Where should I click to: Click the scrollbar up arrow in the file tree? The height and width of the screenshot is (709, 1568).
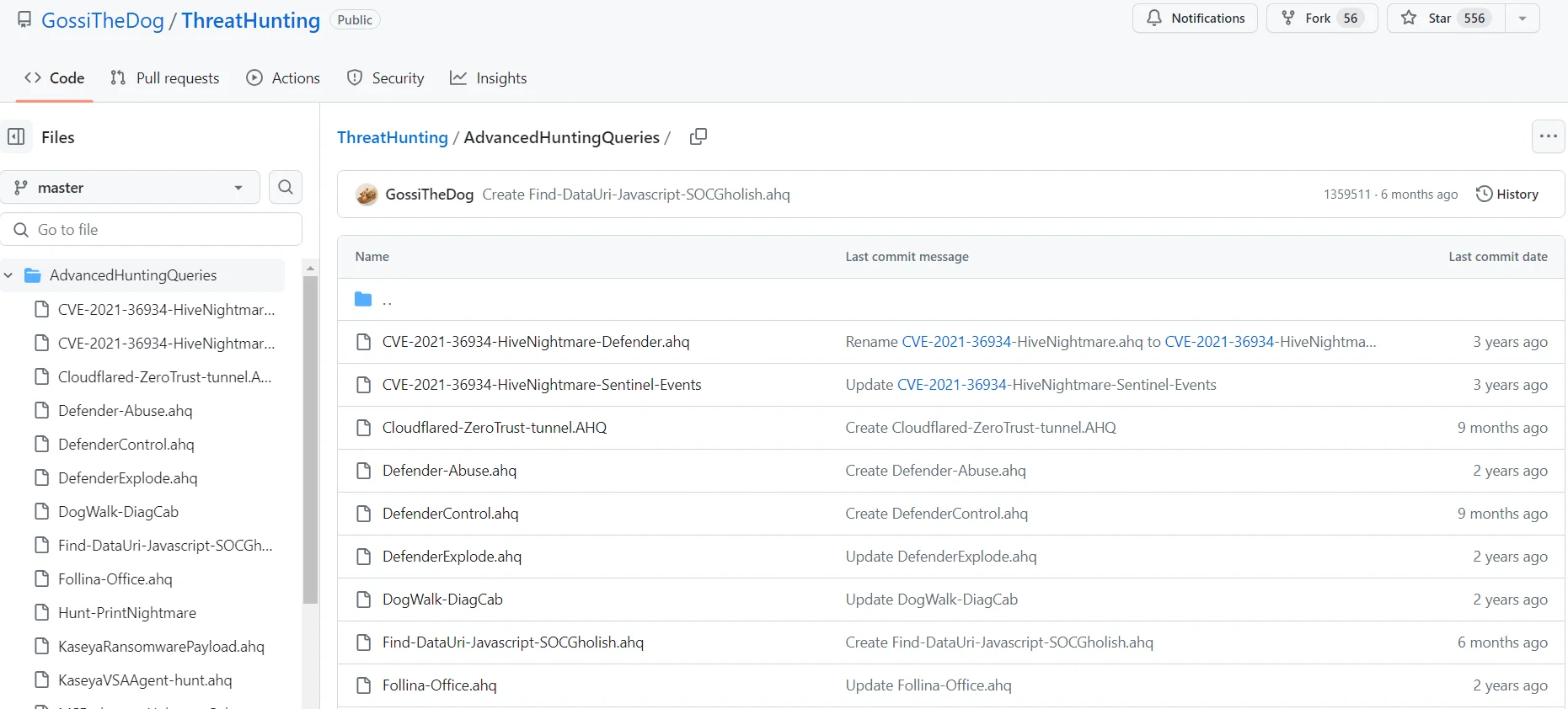click(311, 268)
